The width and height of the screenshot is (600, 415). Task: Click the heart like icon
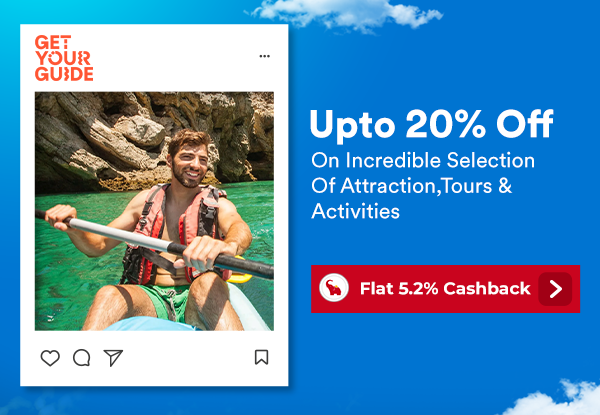coord(50,358)
